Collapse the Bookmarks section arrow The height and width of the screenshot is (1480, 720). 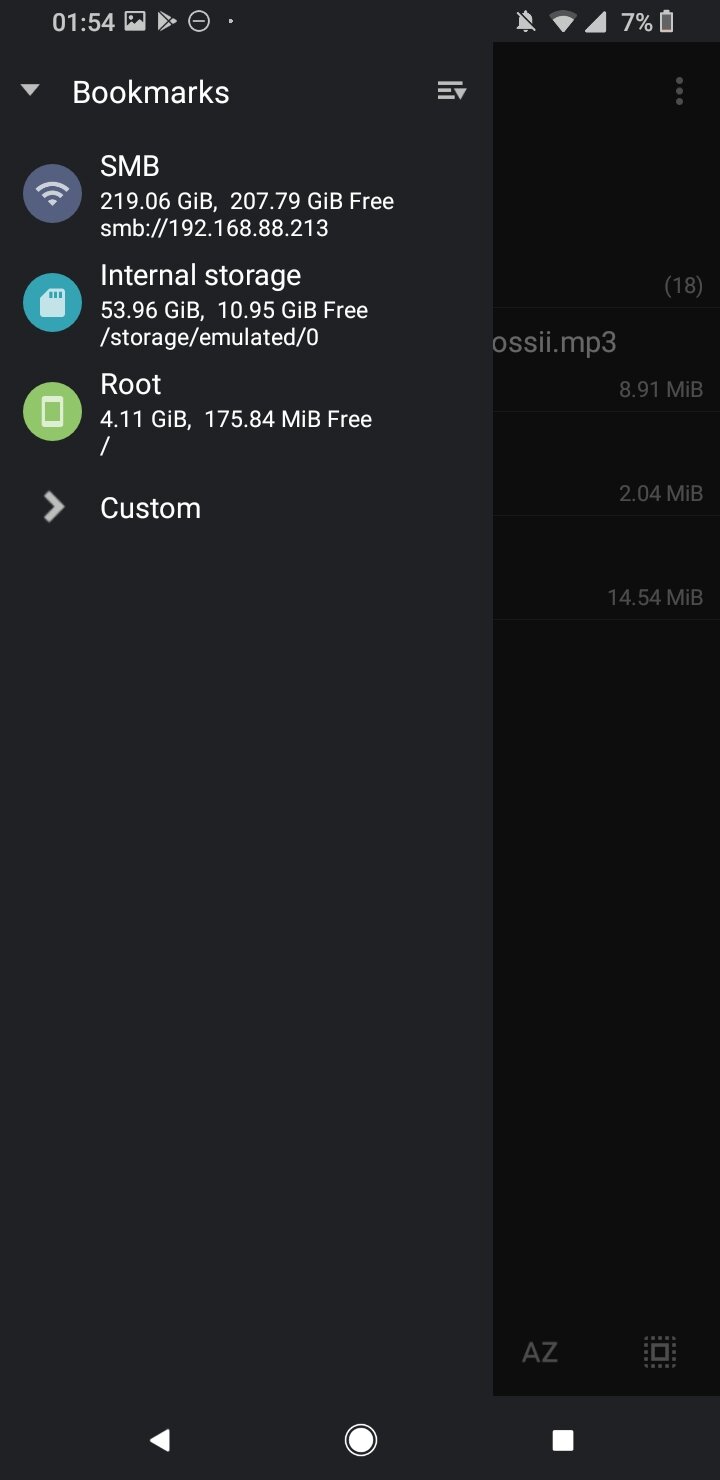click(x=30, y=91)
